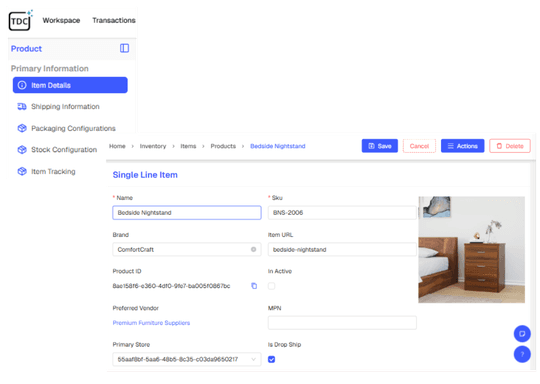
Task: Open Stock Configuration section
Action: [64, 150]
